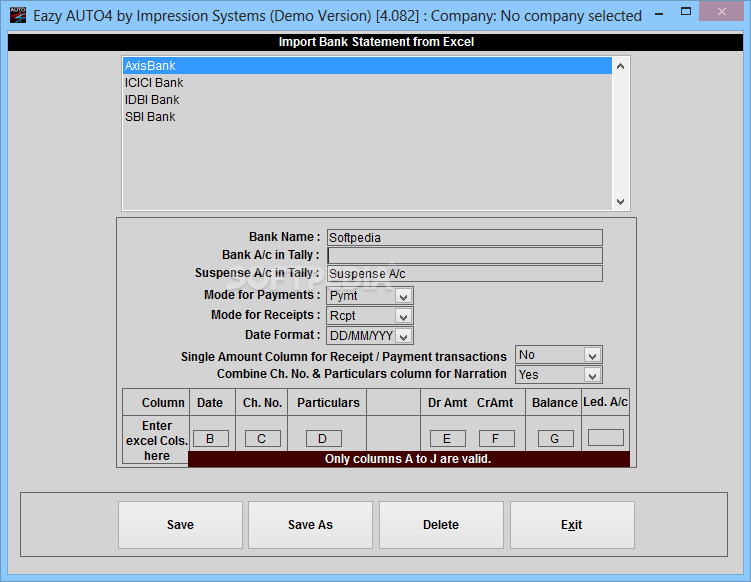Focus the Bank Name field
This screenshot has width=751, height=582.
465,238
